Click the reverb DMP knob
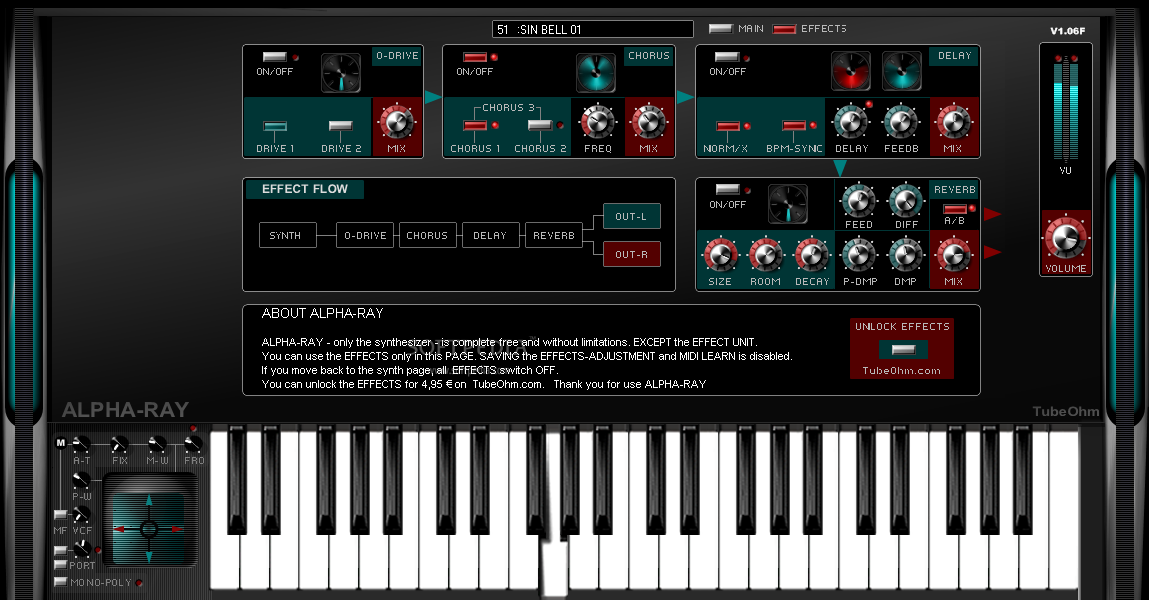This screenshot has width=1149, height=600. [906, 255]
